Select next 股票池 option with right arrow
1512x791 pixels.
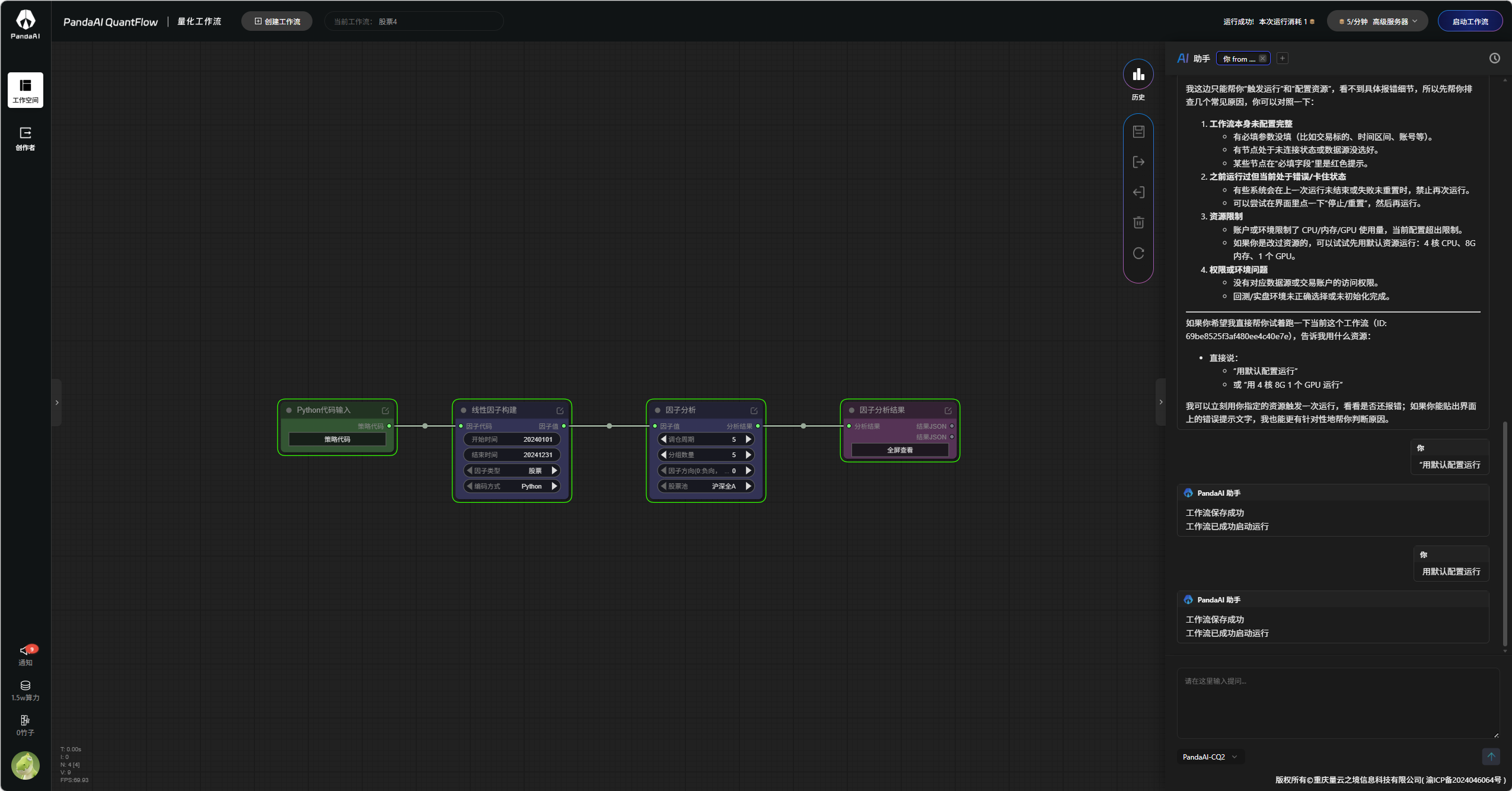coord(748,486)
